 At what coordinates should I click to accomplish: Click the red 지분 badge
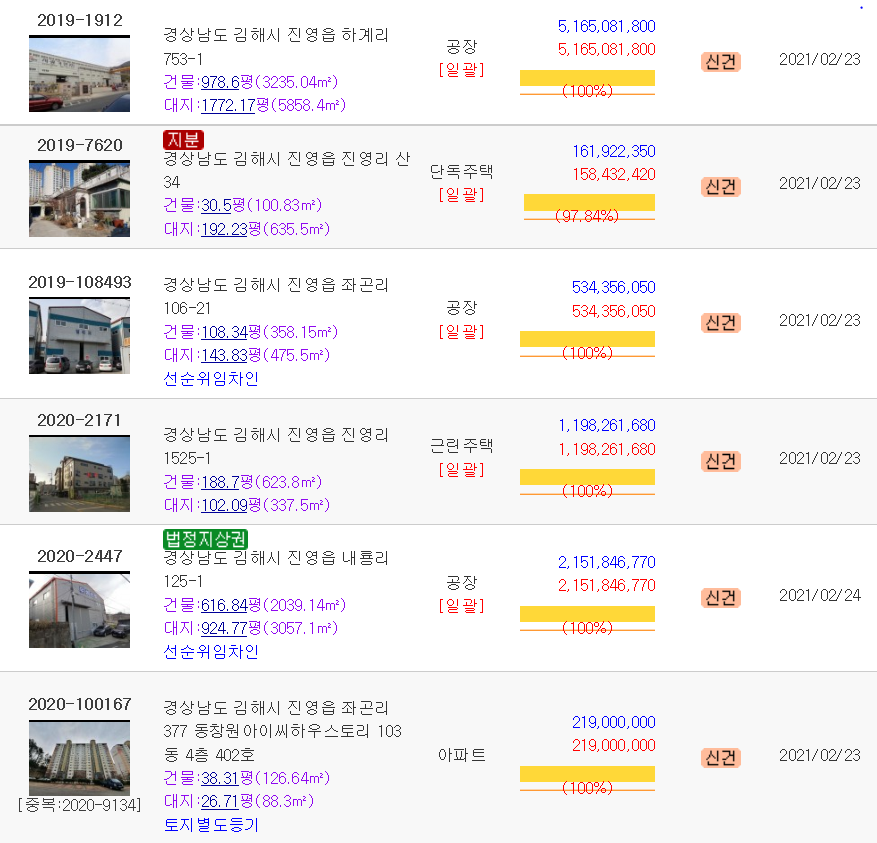pos(183,140)
